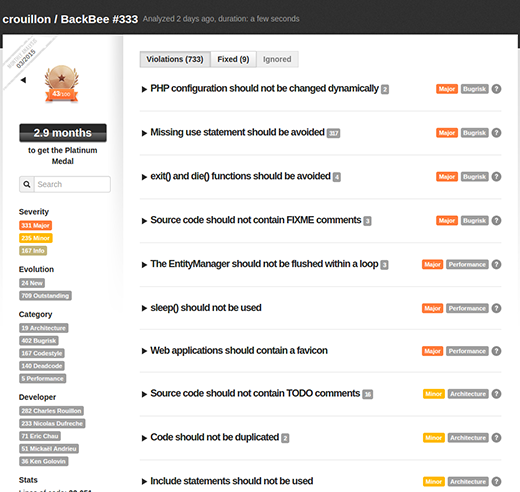Open help icon for FIXME comments rule
Image resolution: width=520 pixels, height=492 pixels.
496,220
